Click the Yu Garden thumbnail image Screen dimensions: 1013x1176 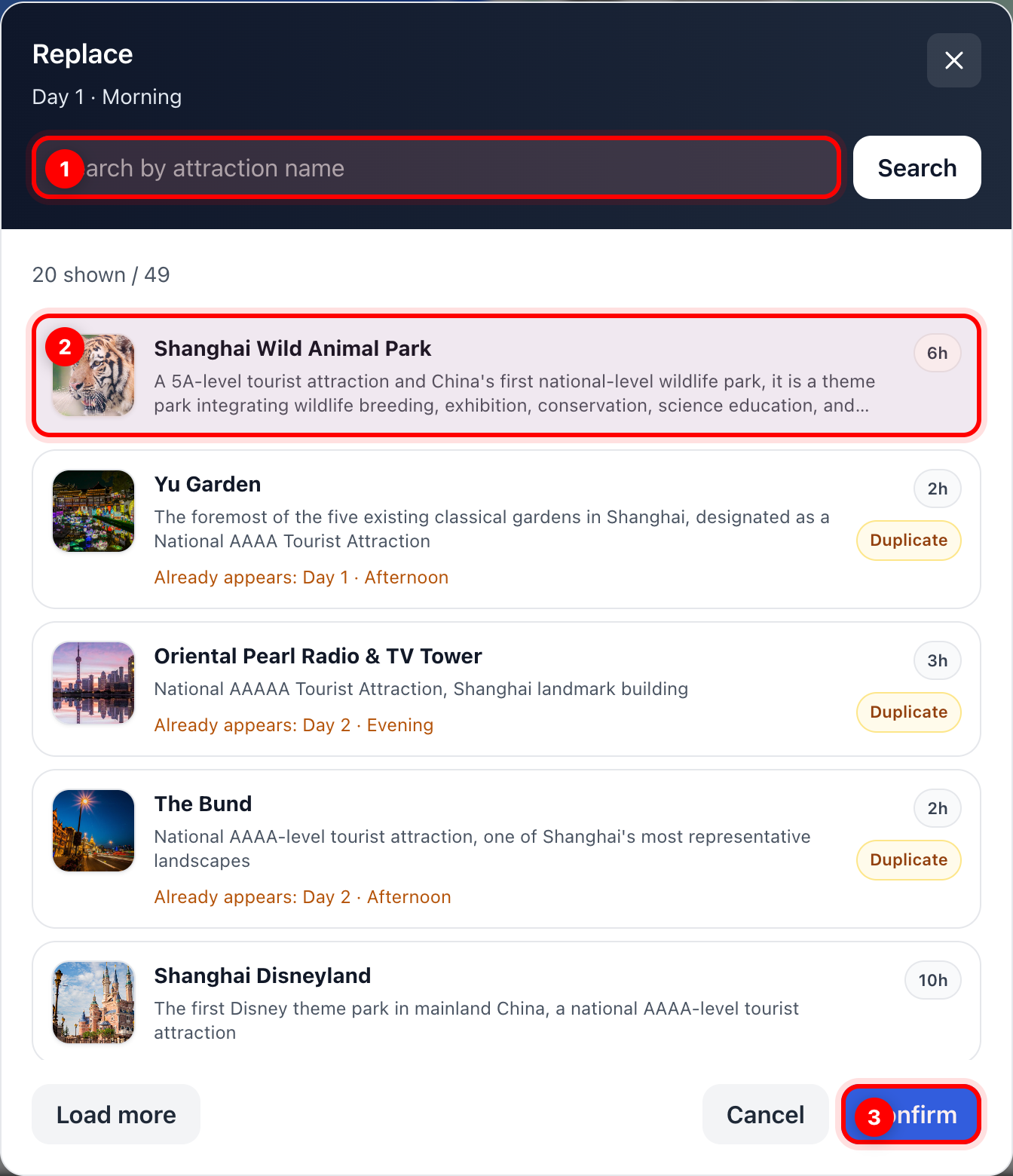[93, 511]
